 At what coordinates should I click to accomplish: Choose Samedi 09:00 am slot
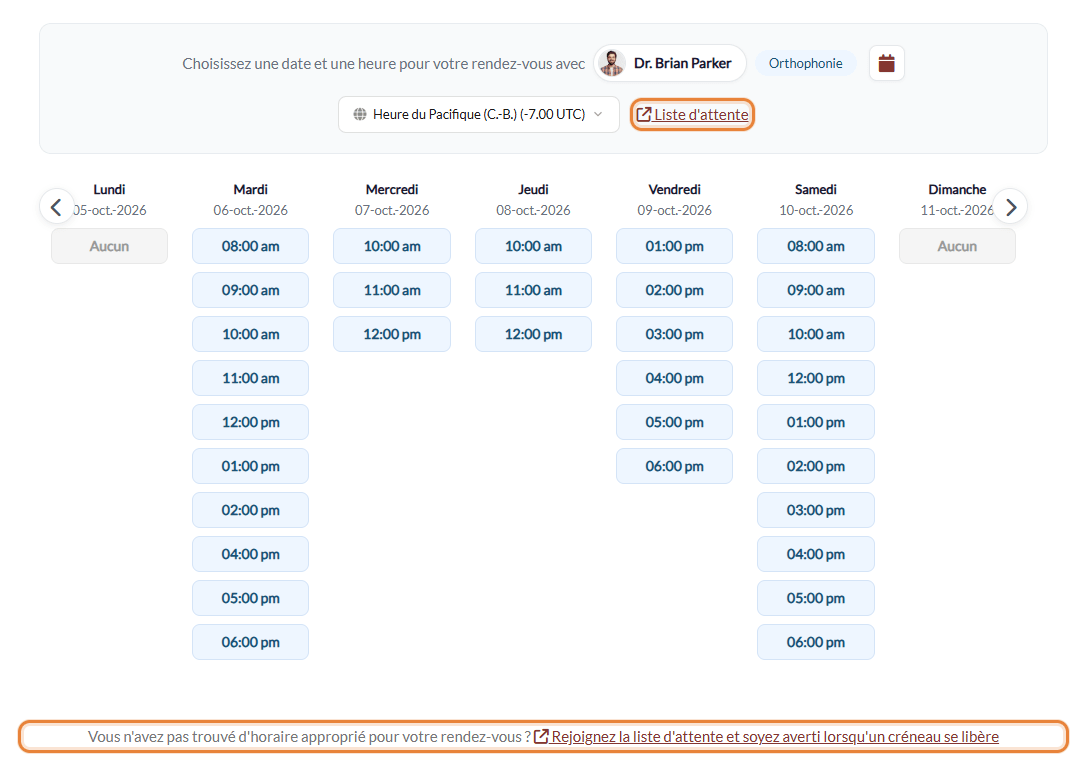click(816, 290)
